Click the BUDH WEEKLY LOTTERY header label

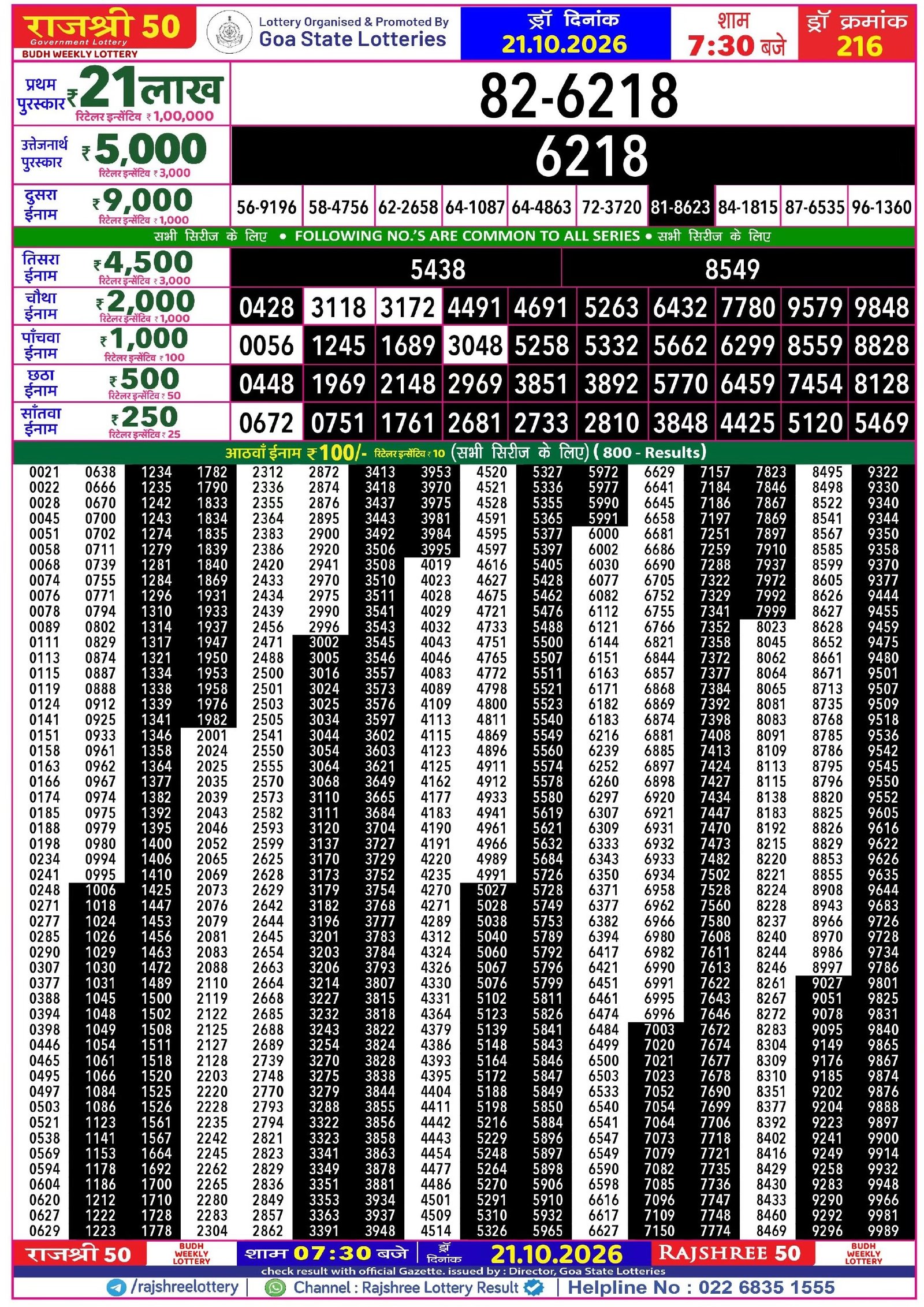point(80,54)
